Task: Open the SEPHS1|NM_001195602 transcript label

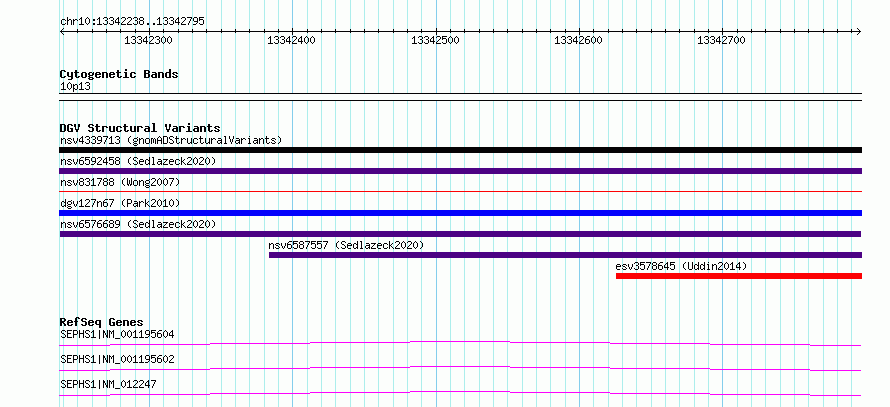Action: point(117,359)
